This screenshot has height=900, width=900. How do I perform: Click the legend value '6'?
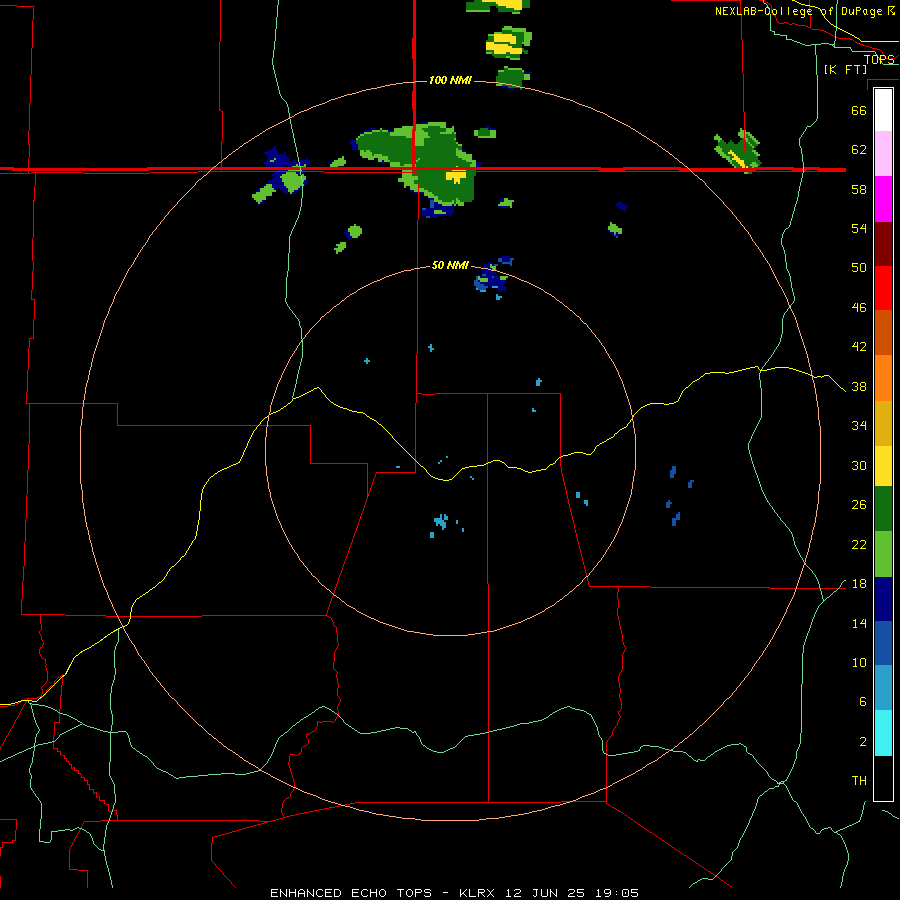[862, 702]
